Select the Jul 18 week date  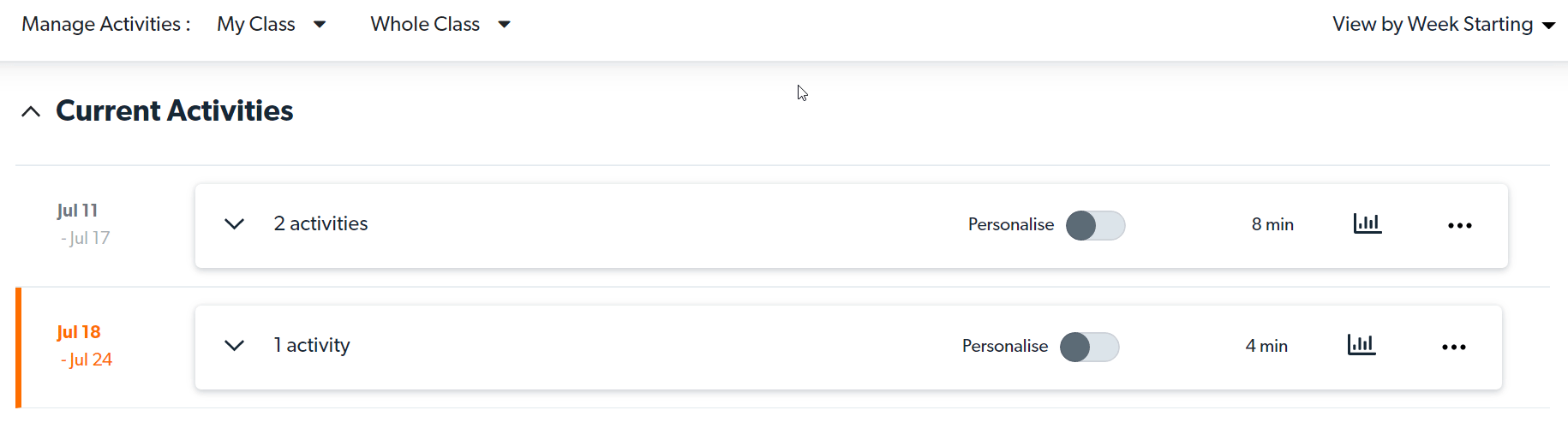coord(84,345)
